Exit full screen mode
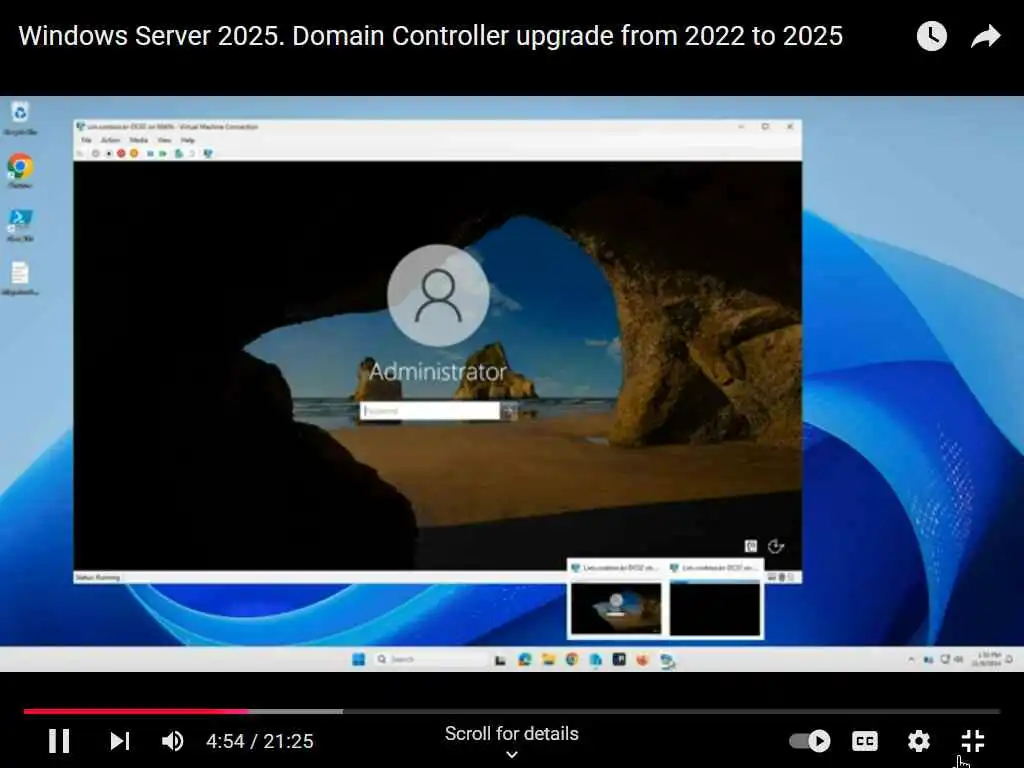 pyautogui.click(x=973, y=741)
